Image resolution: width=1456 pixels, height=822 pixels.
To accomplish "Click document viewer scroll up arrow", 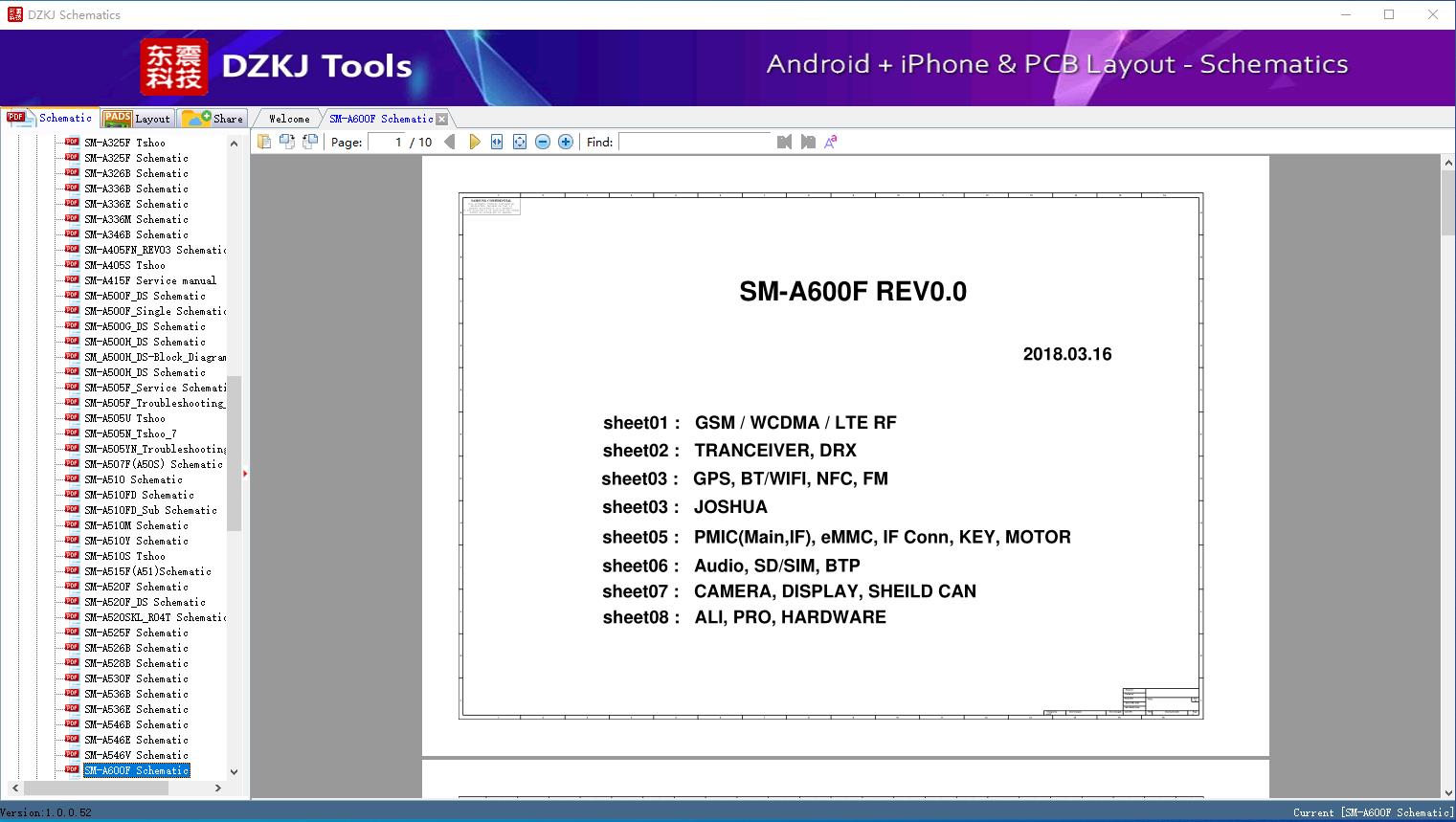I will coord(1447,164).
